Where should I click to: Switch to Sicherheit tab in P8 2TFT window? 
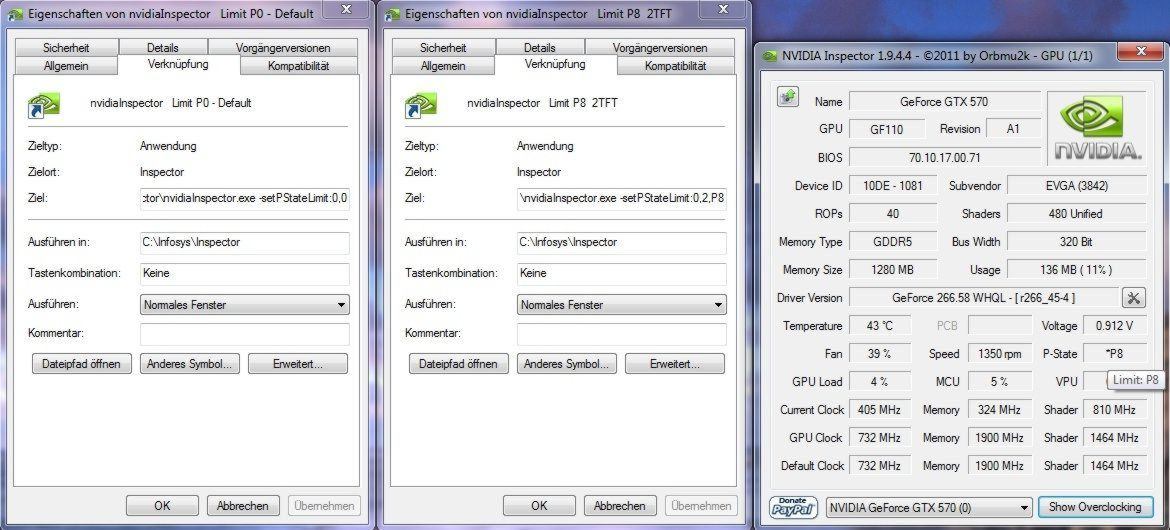pyautogui.click(x=443, y=48)
